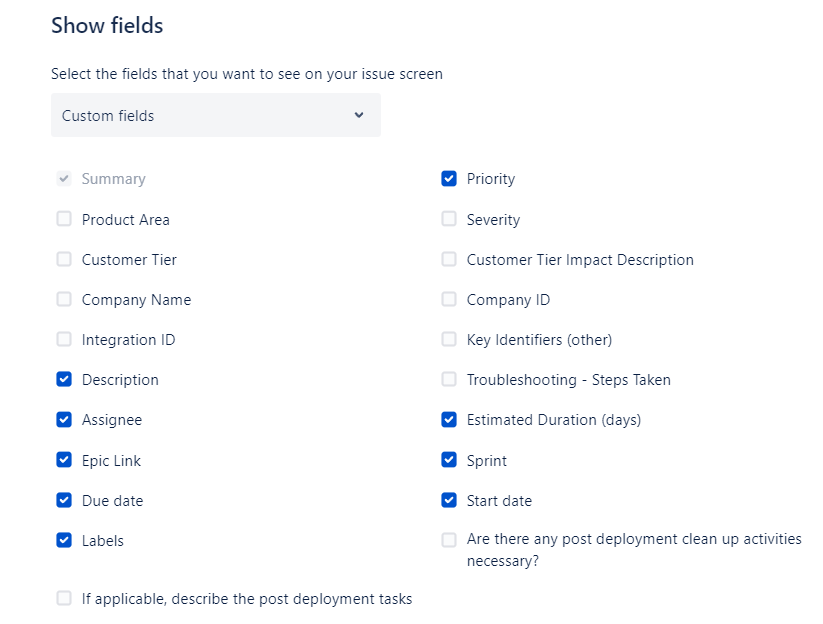
Task: Enable the post deployment tasks description field
Action: [x=64, y=598]
